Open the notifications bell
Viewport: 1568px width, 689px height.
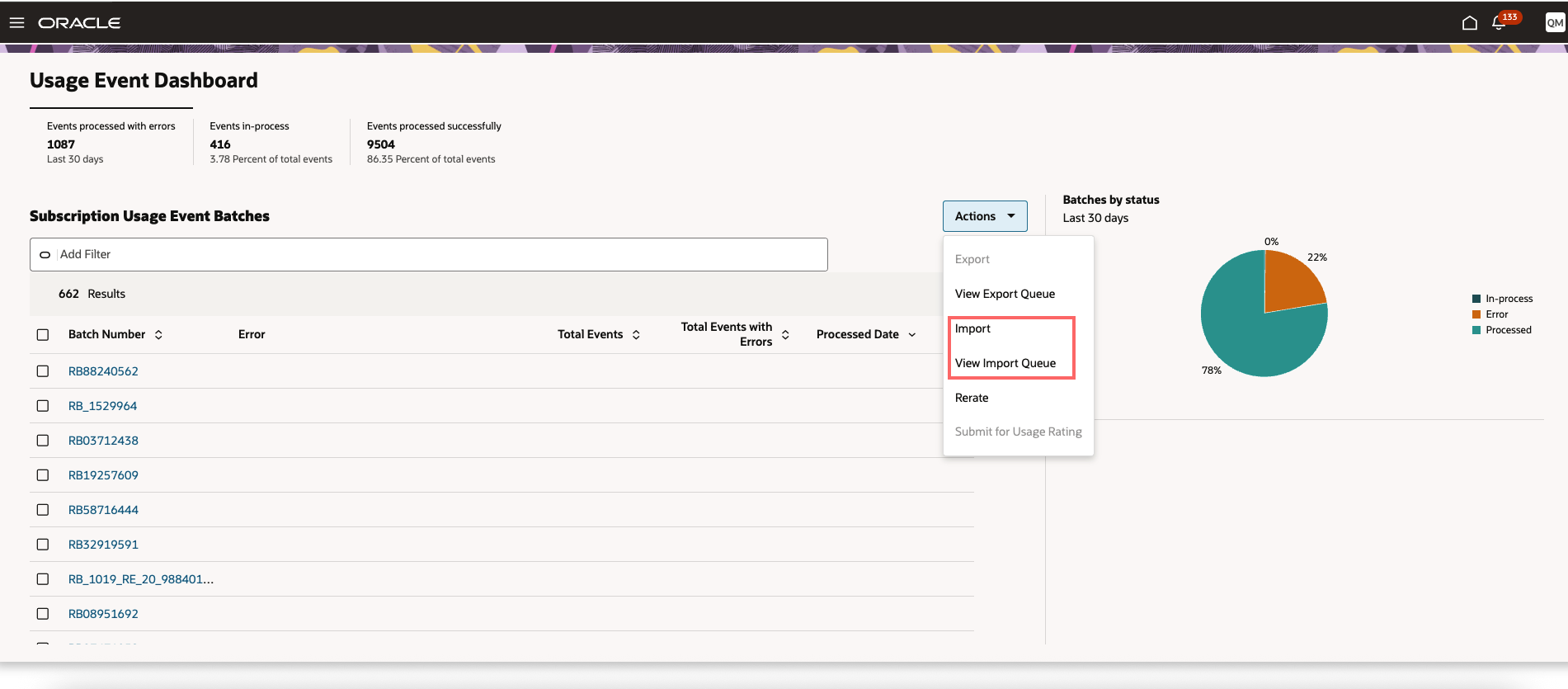(1499, 23)
